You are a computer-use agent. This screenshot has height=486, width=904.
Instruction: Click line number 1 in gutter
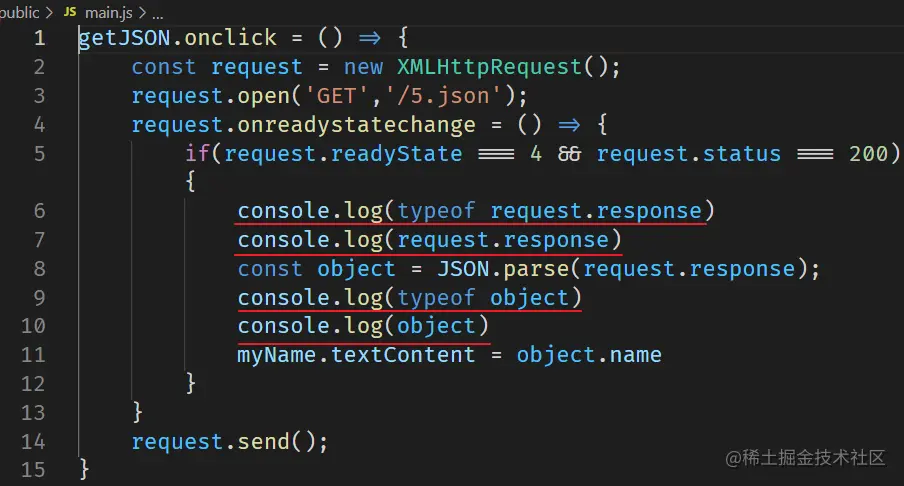click(39, 38)
